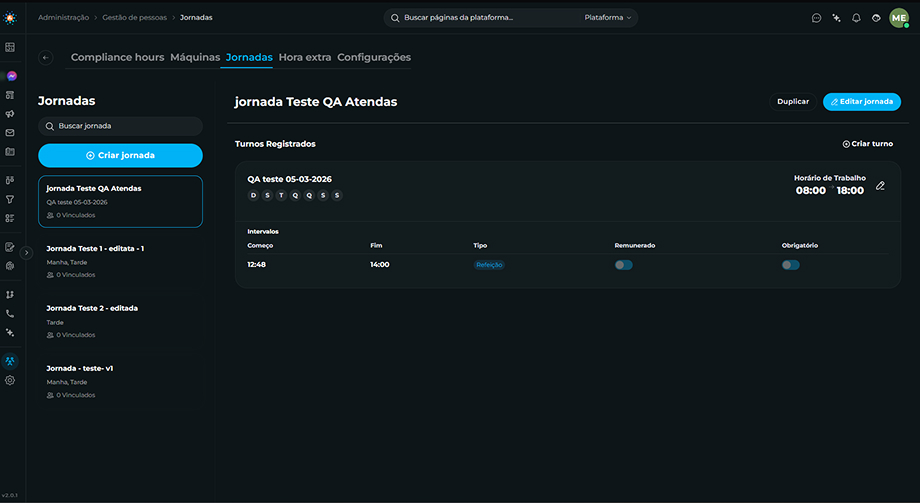The width and height of the screenshot is (920, 503).
Task: Open the Messenger icon in the sidebar
Action: pos(12,76)
